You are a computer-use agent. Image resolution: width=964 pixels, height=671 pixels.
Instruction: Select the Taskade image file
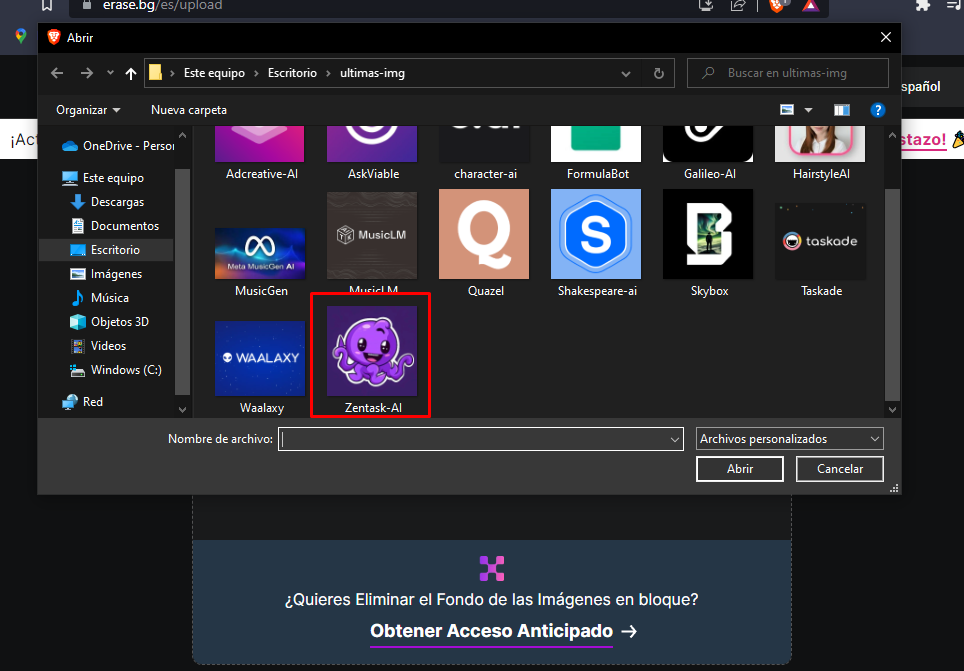click(x=820, y=249)
